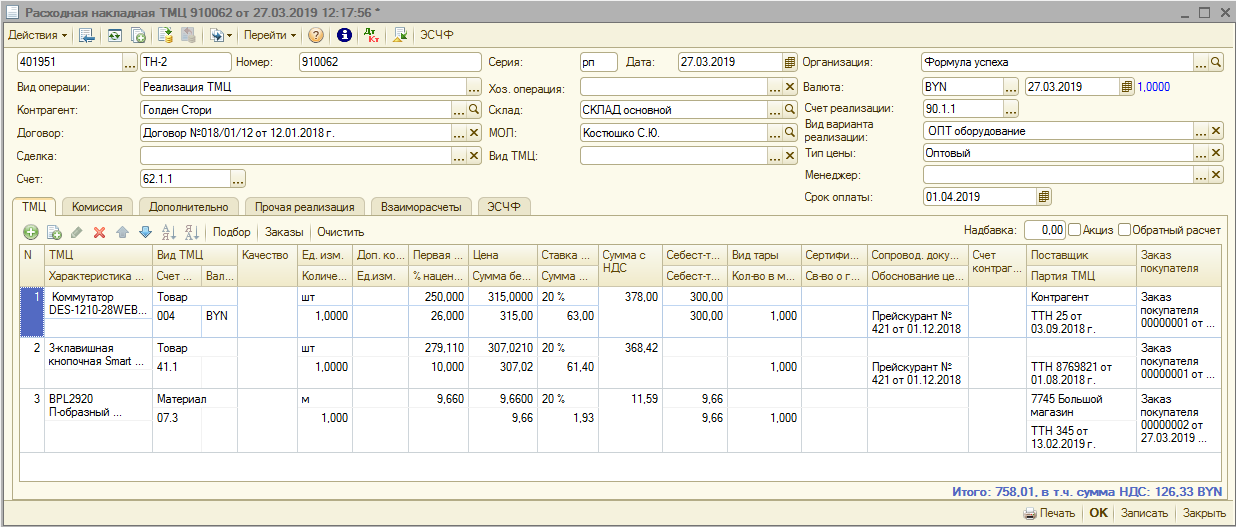Open the Действия dropdown menu

37,35
